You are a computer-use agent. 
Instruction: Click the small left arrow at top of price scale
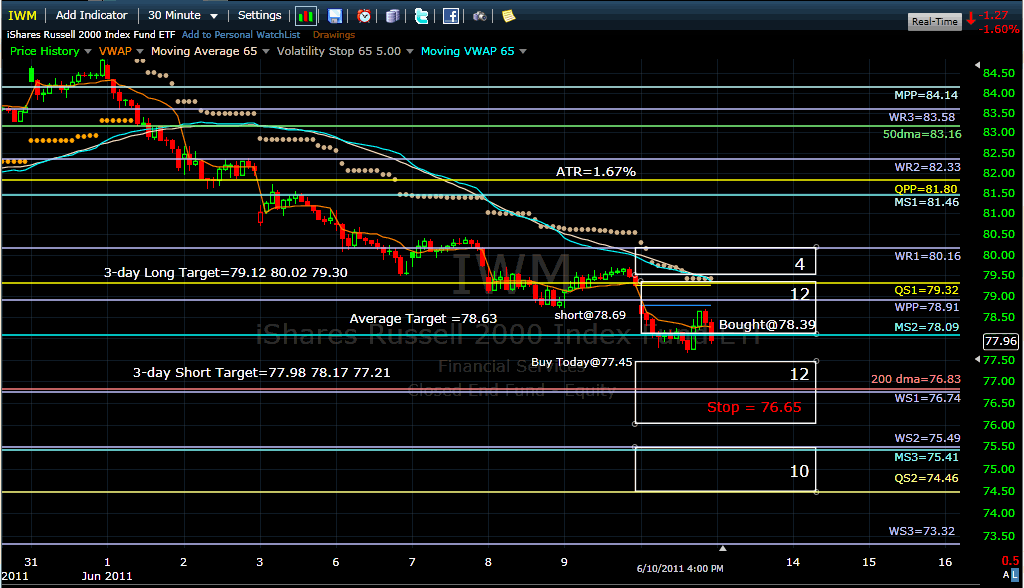[x=977, y=65]
